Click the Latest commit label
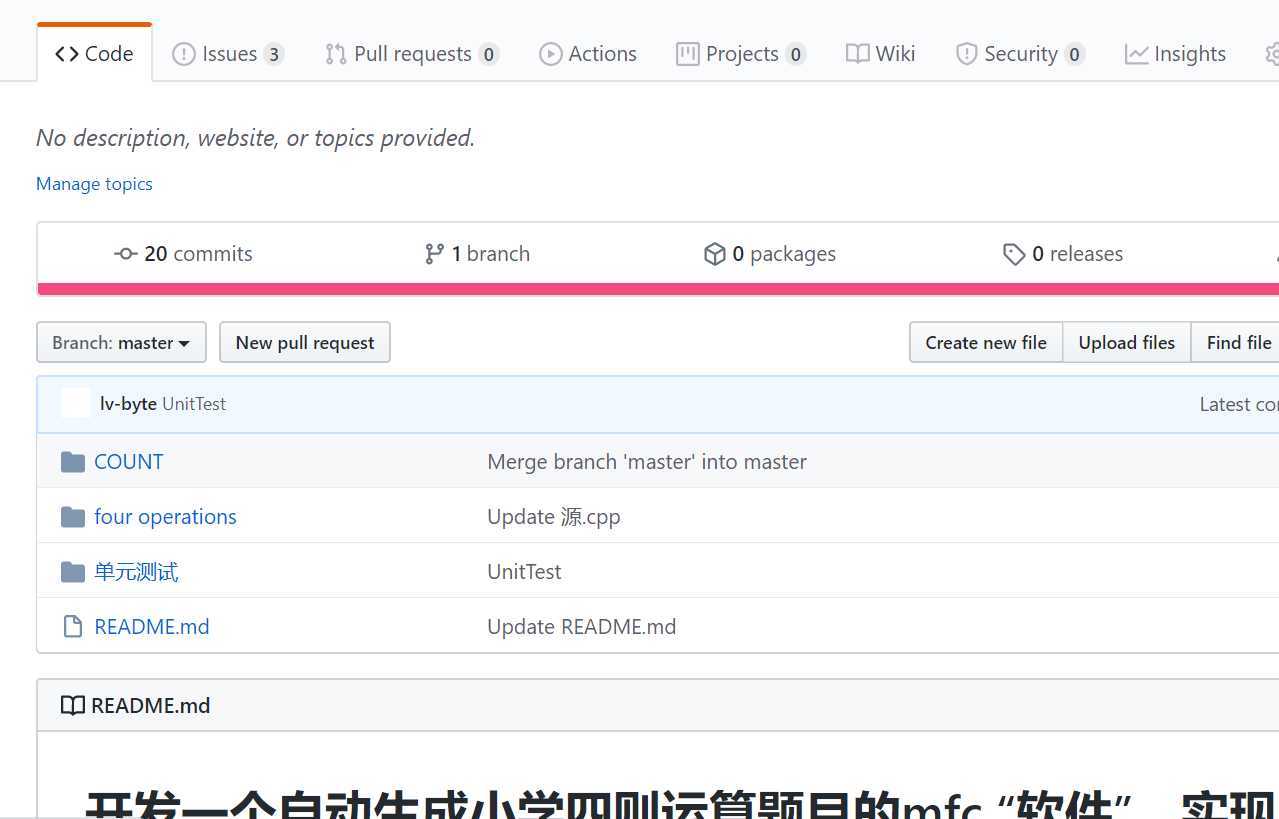The width and height of the screenshot is (1279, 819). point(1239,404)
